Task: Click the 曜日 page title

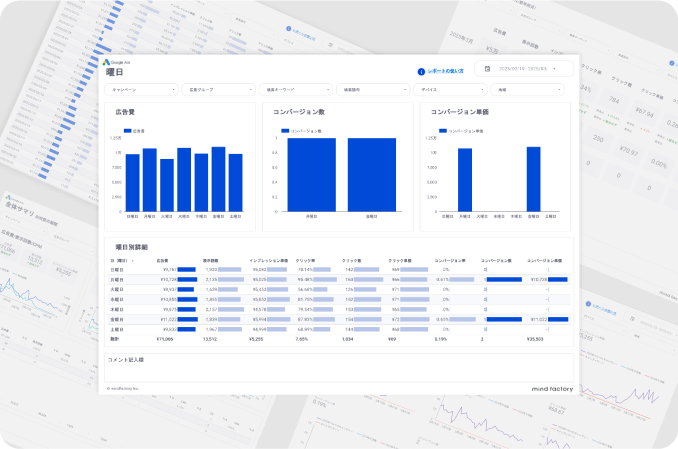Action: coord(115,72)
